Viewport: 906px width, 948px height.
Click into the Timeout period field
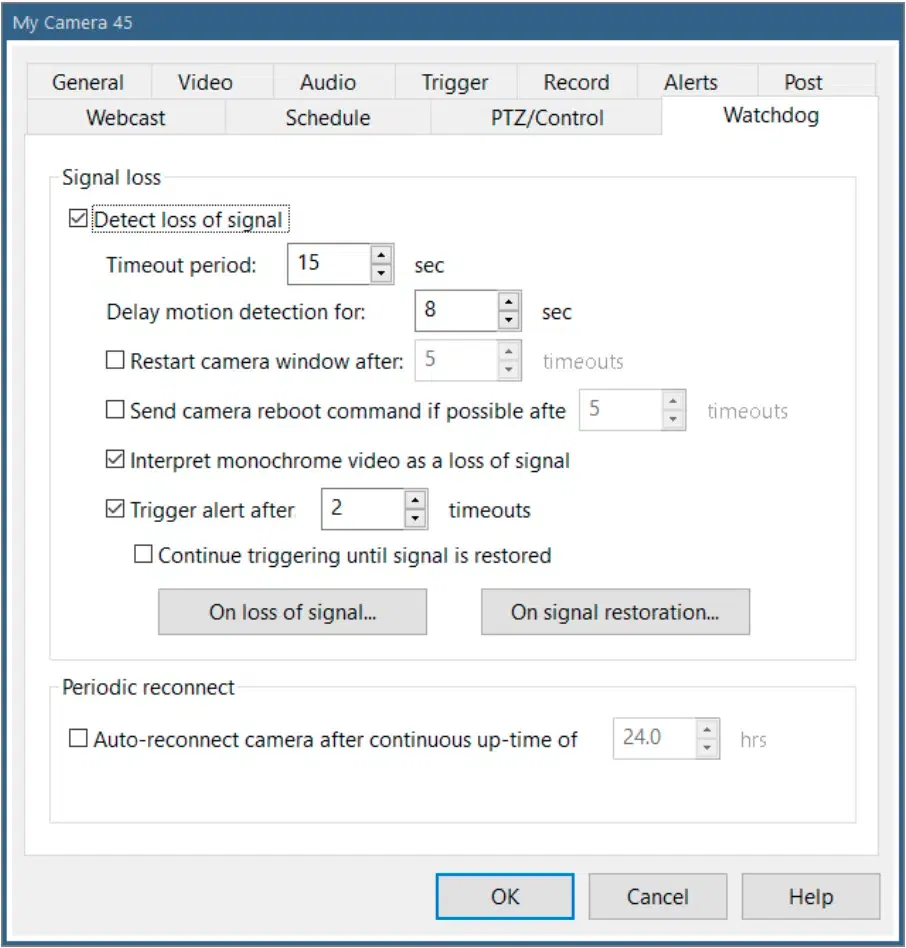(328, 264)
